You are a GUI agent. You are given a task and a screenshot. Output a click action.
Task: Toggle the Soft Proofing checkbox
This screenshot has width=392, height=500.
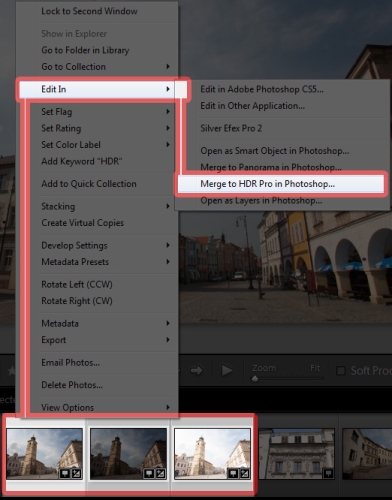tap(341, 371)
